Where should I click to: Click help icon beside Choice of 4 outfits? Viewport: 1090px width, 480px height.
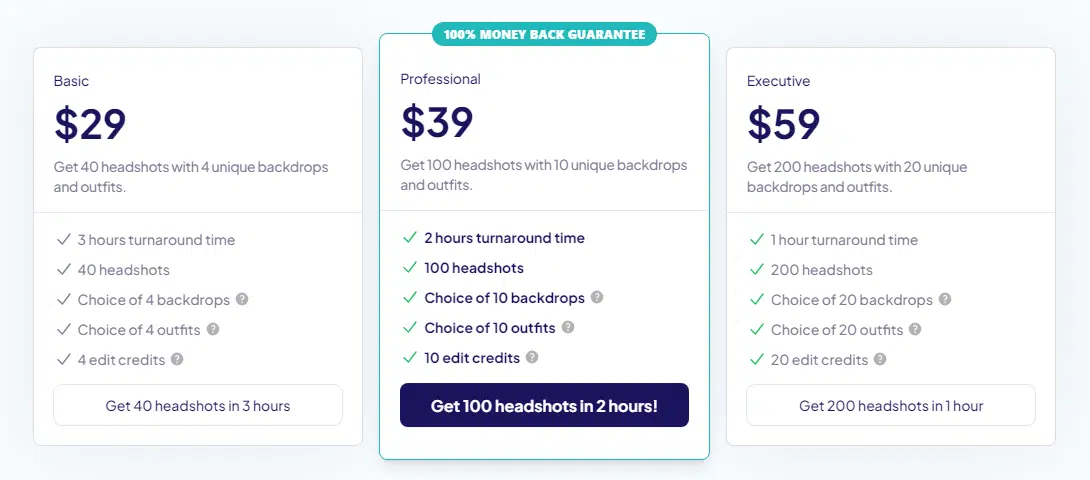pyautogui.click(x=213, y=329)
